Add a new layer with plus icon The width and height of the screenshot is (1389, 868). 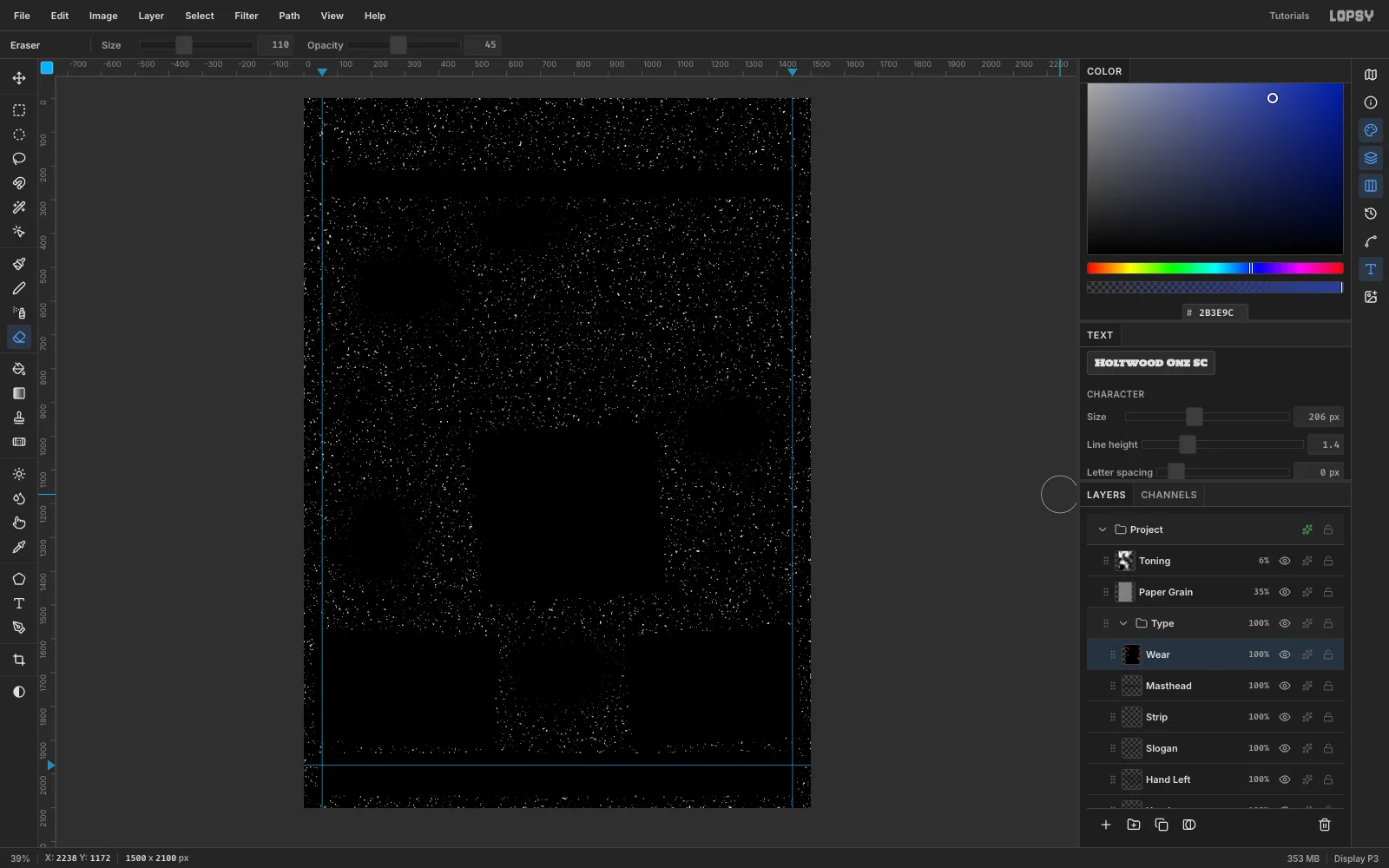pyautogui.click(x=1106, y=825)
